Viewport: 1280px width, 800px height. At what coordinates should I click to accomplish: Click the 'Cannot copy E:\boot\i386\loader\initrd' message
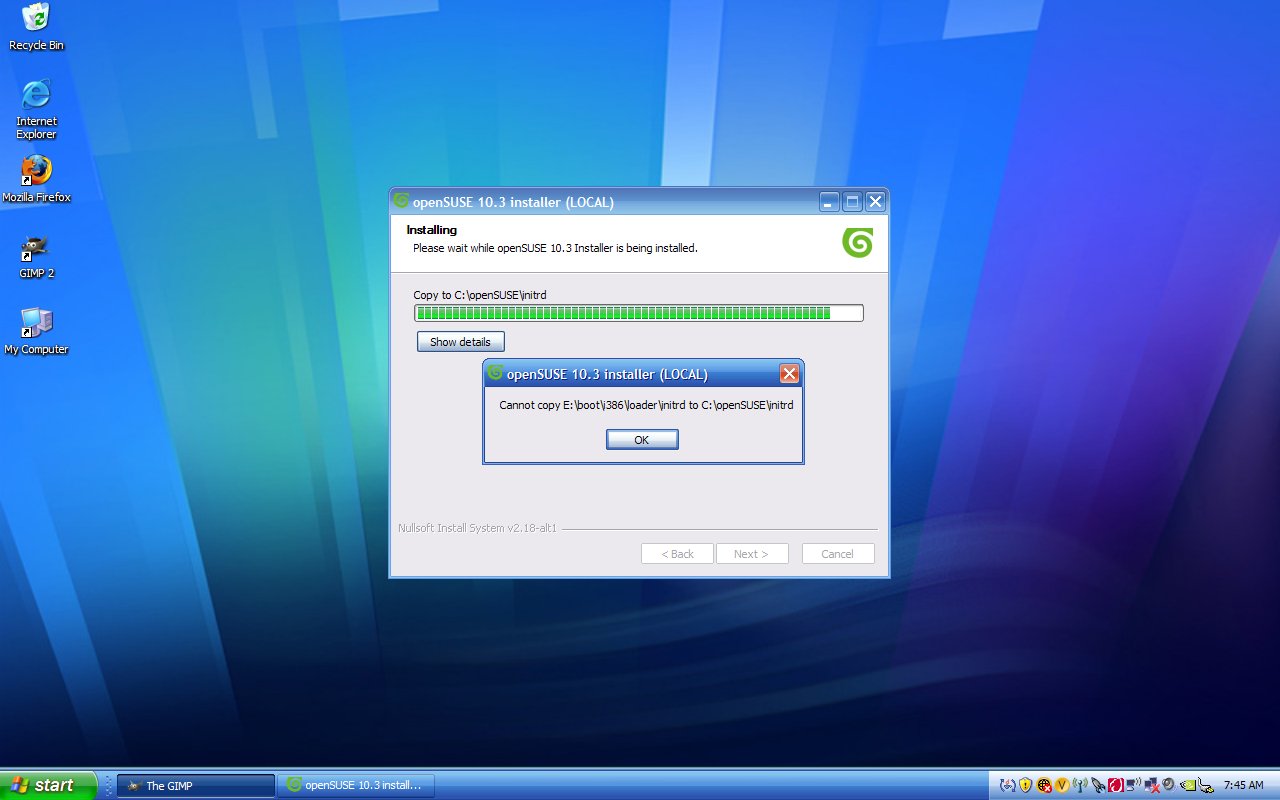(x=646, y=405)
